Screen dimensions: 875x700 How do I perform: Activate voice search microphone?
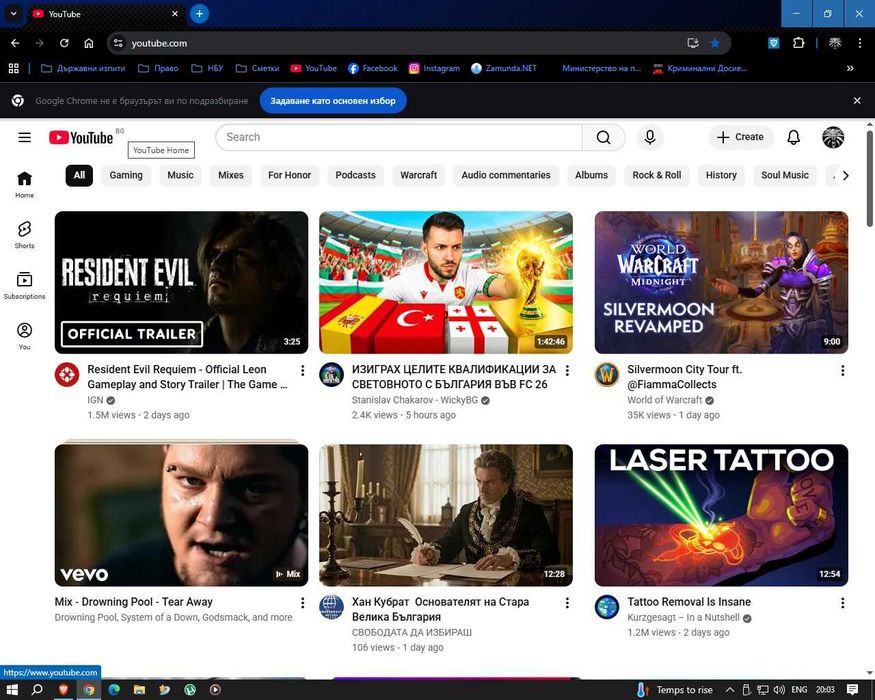coord(650,138)
